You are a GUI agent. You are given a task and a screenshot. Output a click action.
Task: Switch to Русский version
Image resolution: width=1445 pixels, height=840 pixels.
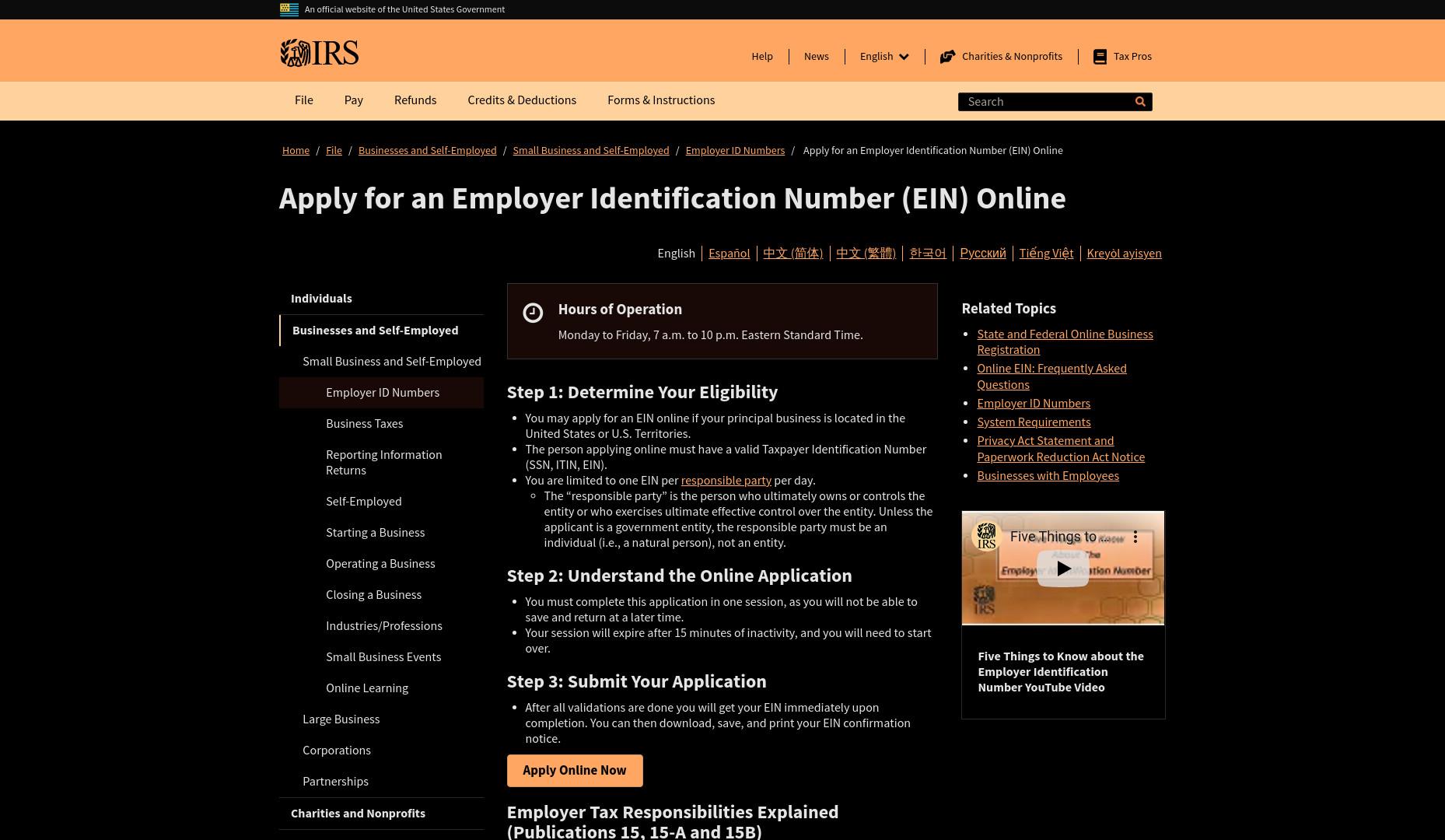click(x=983, y=254)
